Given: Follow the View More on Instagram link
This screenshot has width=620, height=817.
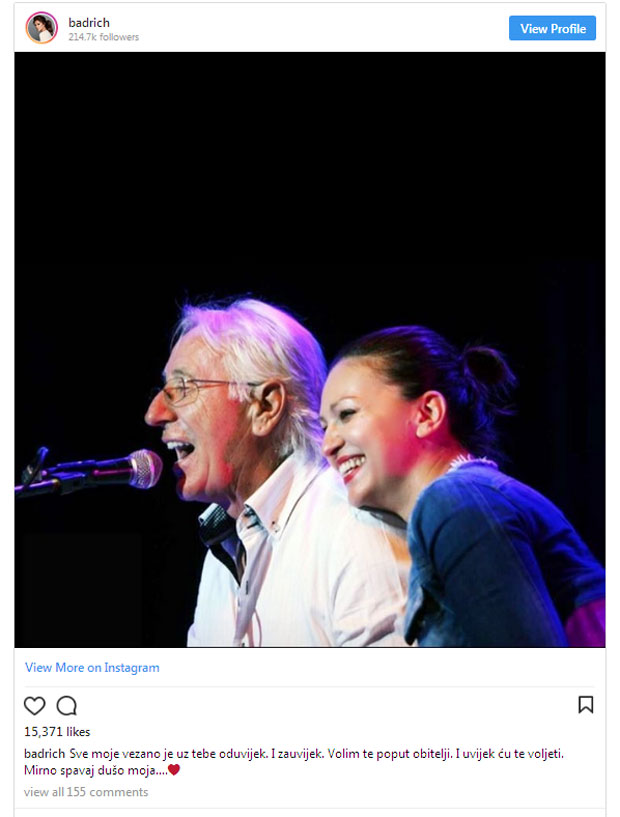Looking at the screenshot, I should pyautogui.click(x=92, y=667).
